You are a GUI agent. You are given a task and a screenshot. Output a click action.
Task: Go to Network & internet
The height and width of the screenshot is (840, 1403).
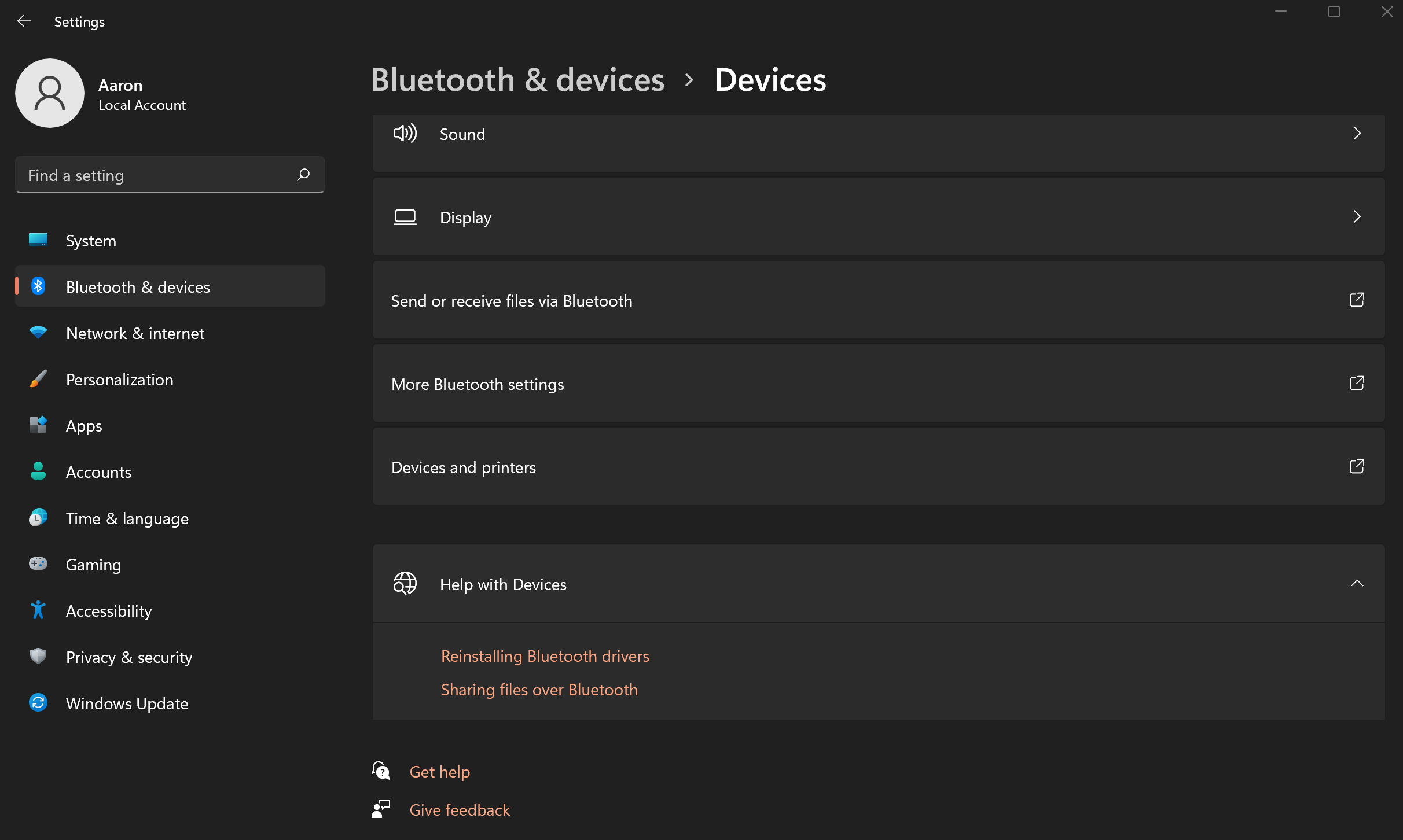tap(170, 333)
